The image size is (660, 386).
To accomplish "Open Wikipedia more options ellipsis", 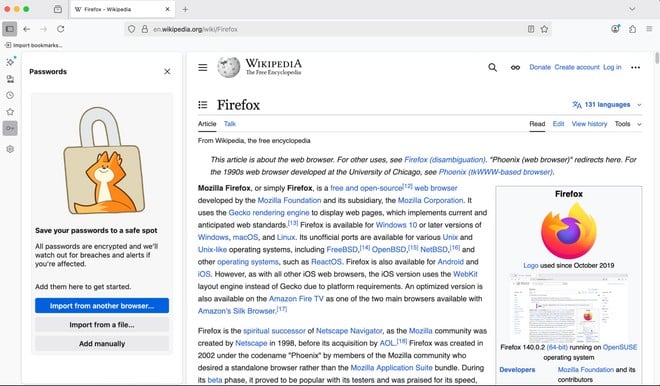I will (636, 67).
